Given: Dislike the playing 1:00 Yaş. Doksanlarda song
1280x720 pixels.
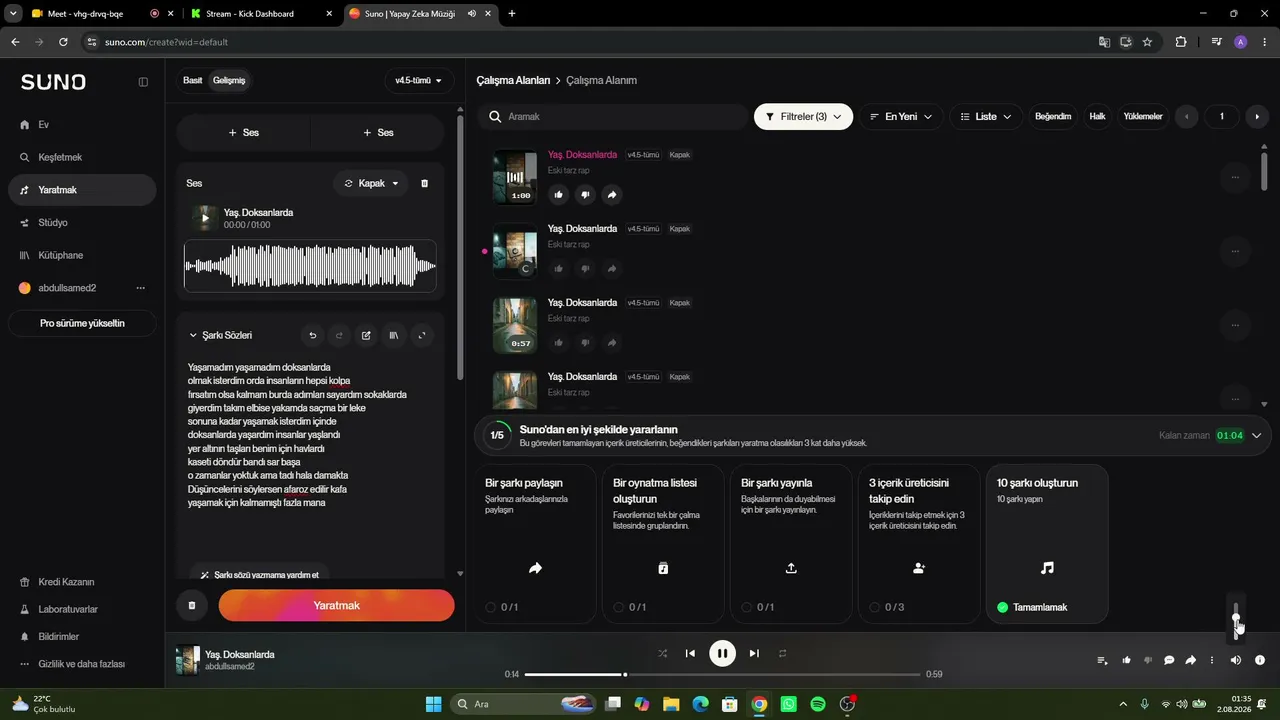Looking at the screenshot, I should coord(585,194).
